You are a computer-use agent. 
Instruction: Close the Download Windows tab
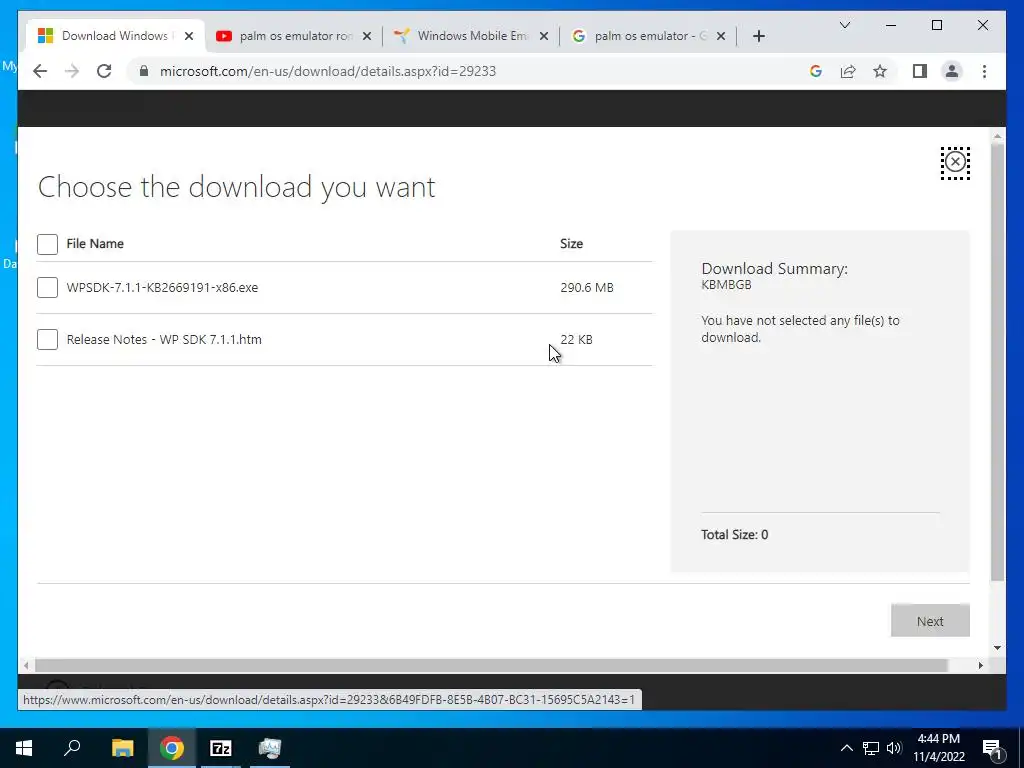pyautogui.click(x=189, y=36)
